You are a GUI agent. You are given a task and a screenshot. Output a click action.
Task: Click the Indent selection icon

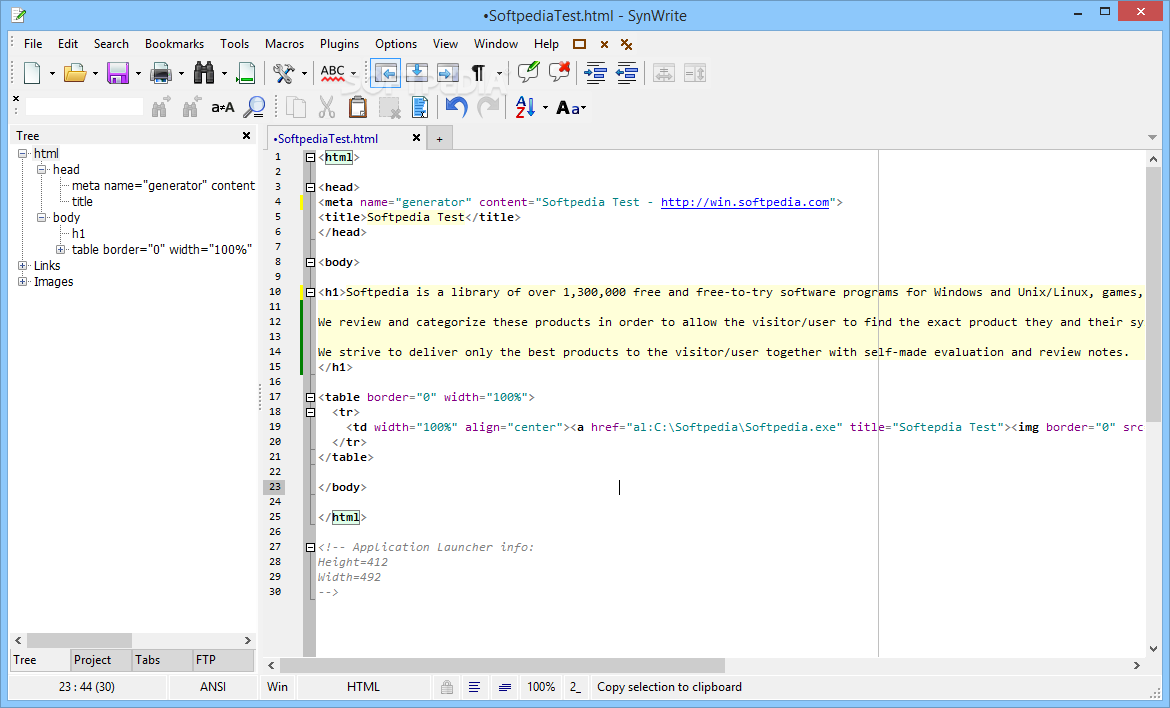click(595, 73)
